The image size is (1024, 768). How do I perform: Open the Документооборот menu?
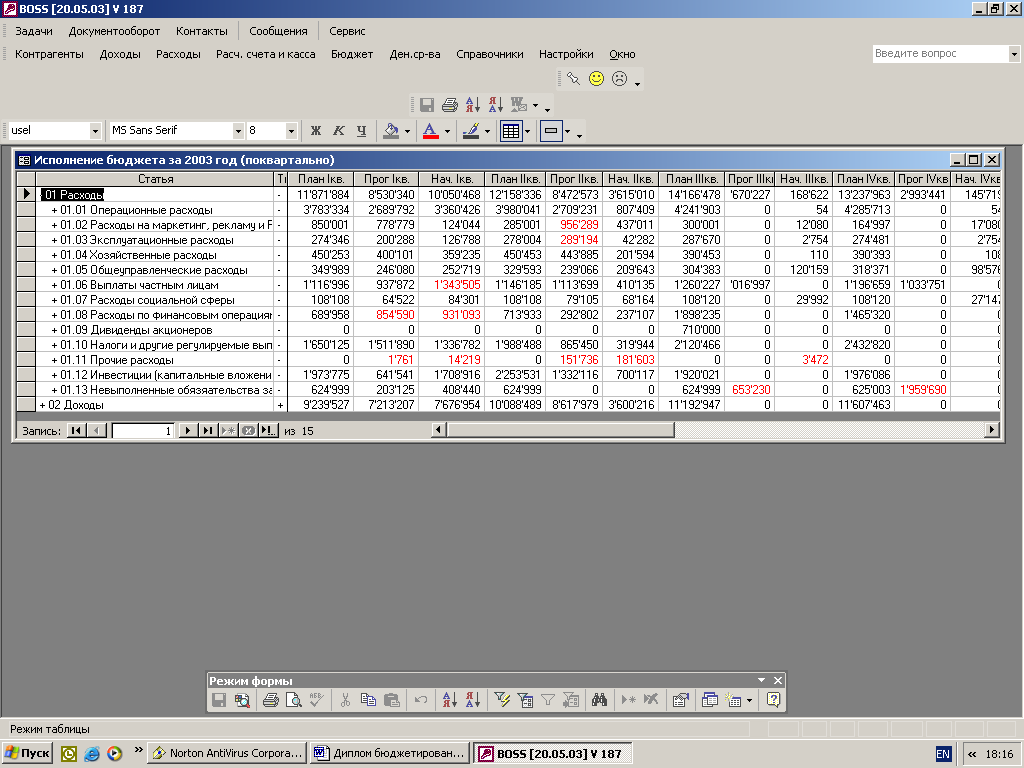pos(114,31)
